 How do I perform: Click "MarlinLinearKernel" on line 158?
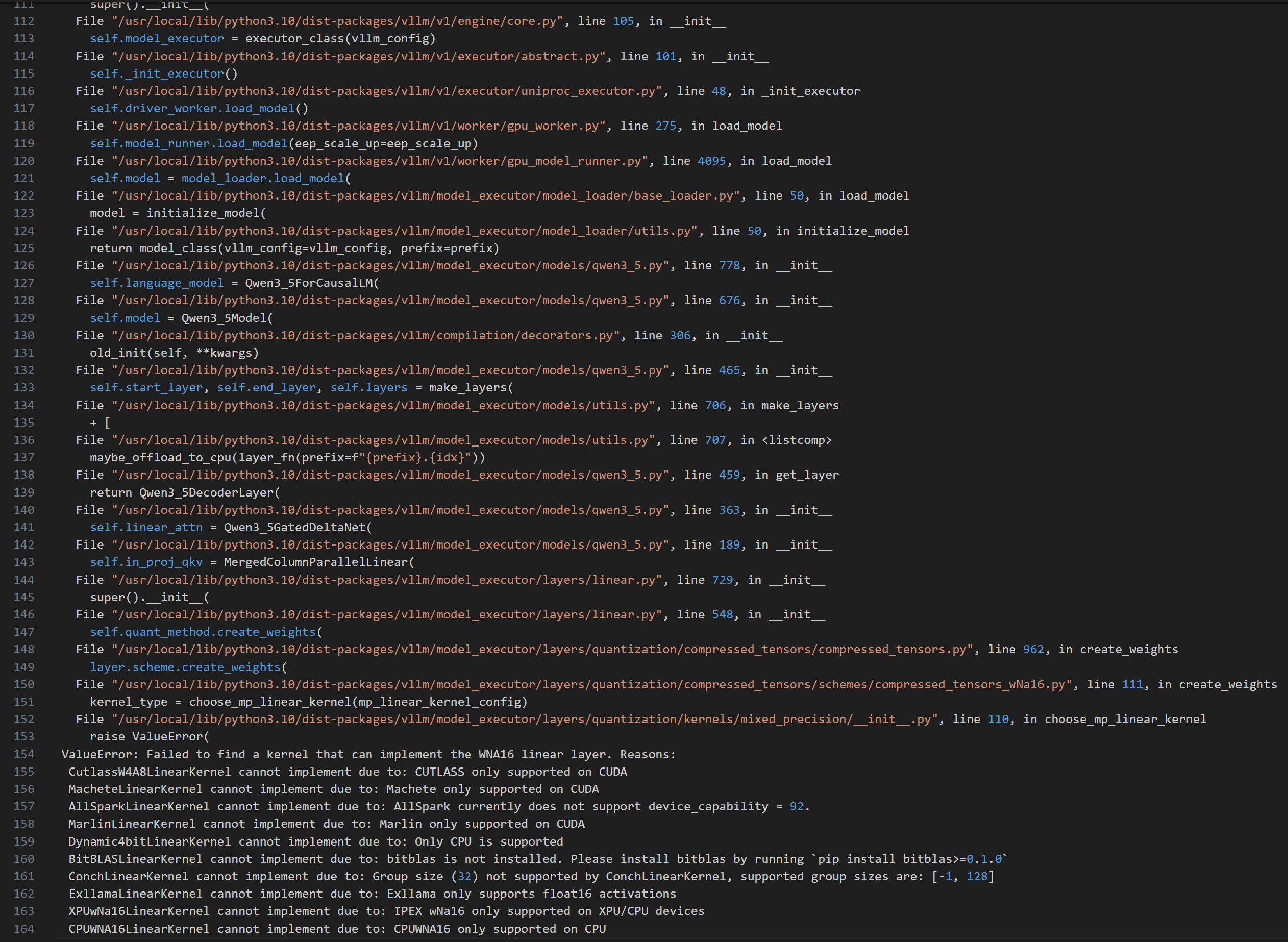click(132, 824)
